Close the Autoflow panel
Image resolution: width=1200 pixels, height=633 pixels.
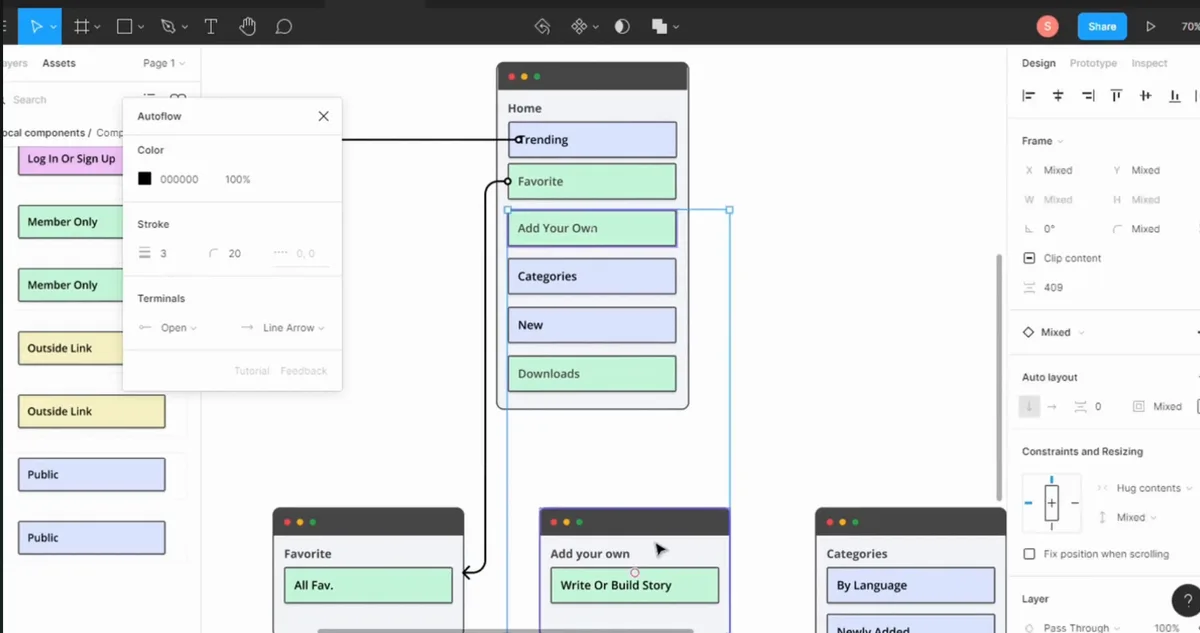coord(323,116)
